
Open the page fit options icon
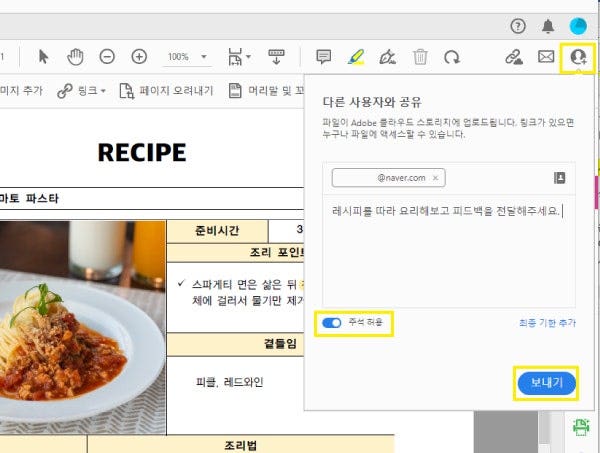pyautogui.click(x=235, y=57)
